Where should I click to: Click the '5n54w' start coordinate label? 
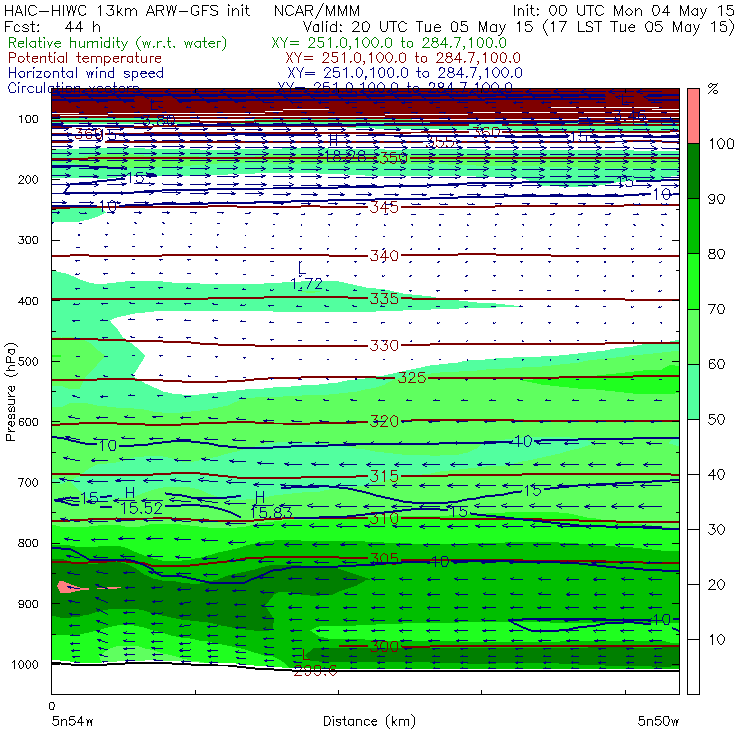[72, 722]
